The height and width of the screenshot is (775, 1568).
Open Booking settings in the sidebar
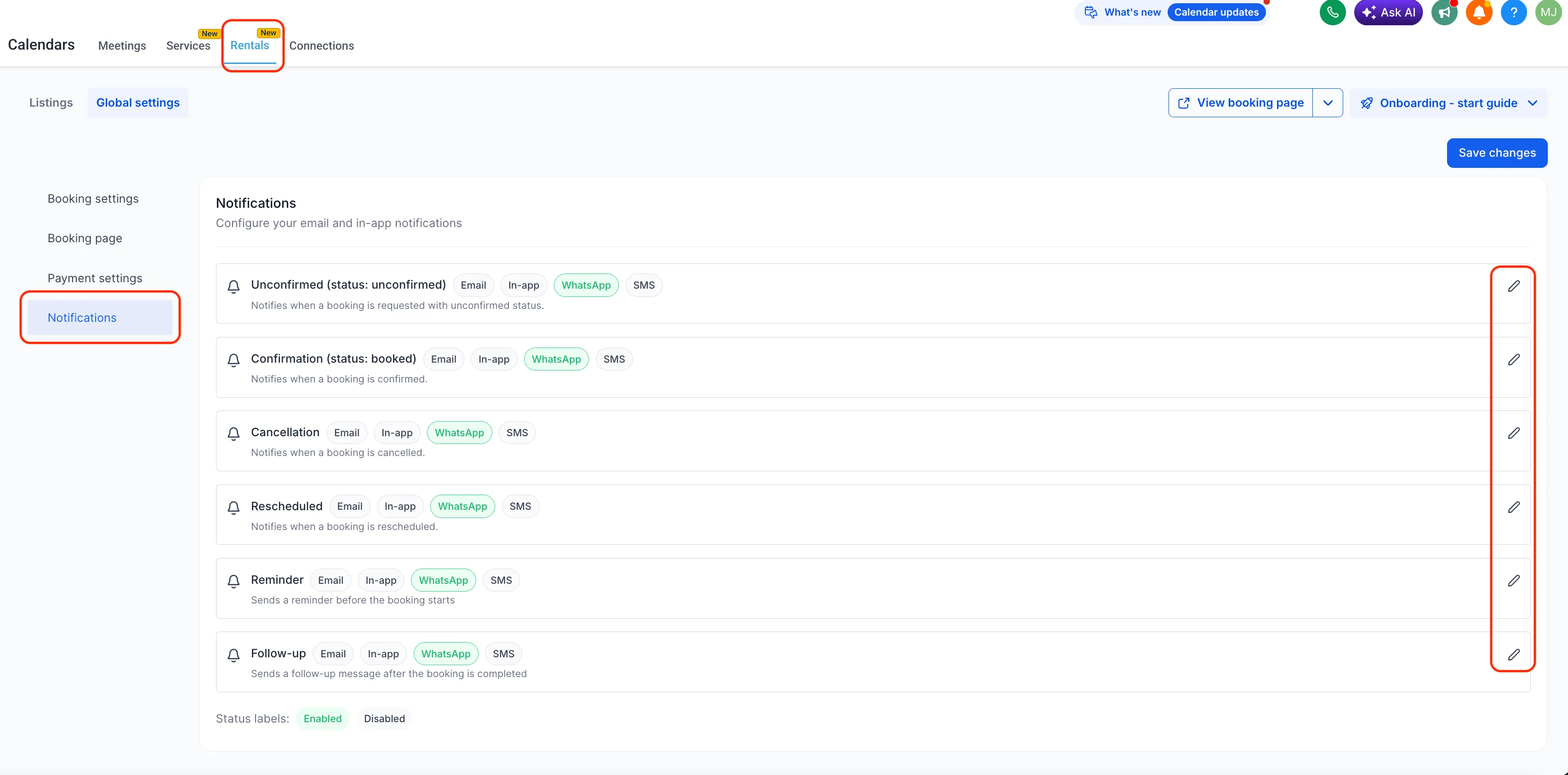click(x=93, y=199)
